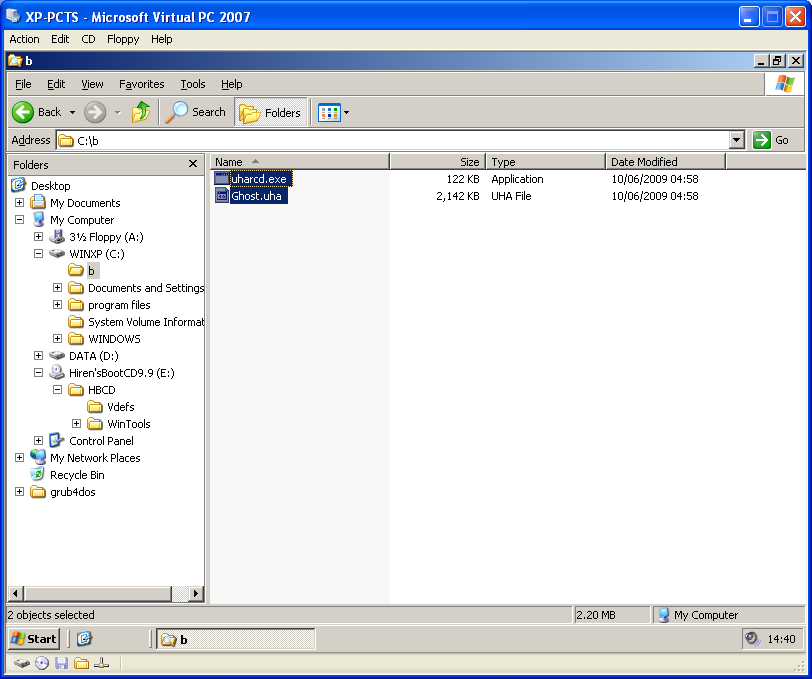
Task: Click file name Ghost.uha
Action: [x=258, y=196]
